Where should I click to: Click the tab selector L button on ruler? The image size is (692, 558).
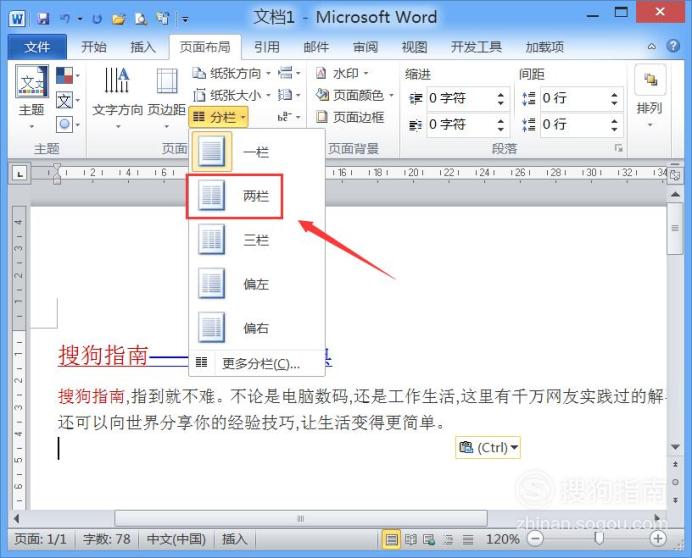pyautogui.click(x=19, y=174)
